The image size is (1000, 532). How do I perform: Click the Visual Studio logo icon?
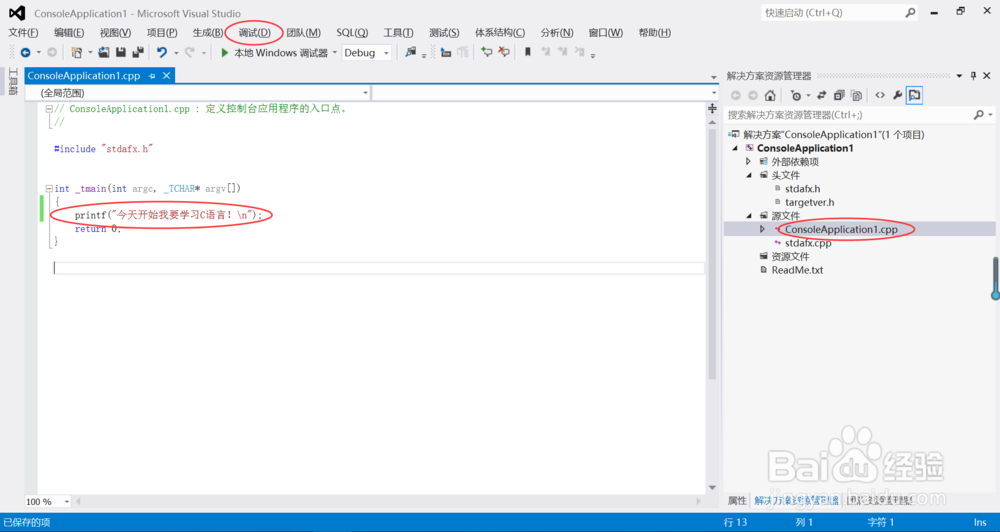pyautogui.click(x=17, y=13)
